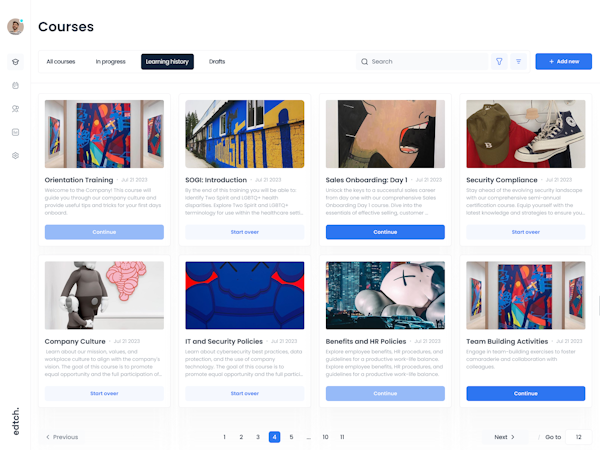The image size is (600, 450).
Task: Open the graduation cap courses icon in sidebar
Action: [15, 62]
